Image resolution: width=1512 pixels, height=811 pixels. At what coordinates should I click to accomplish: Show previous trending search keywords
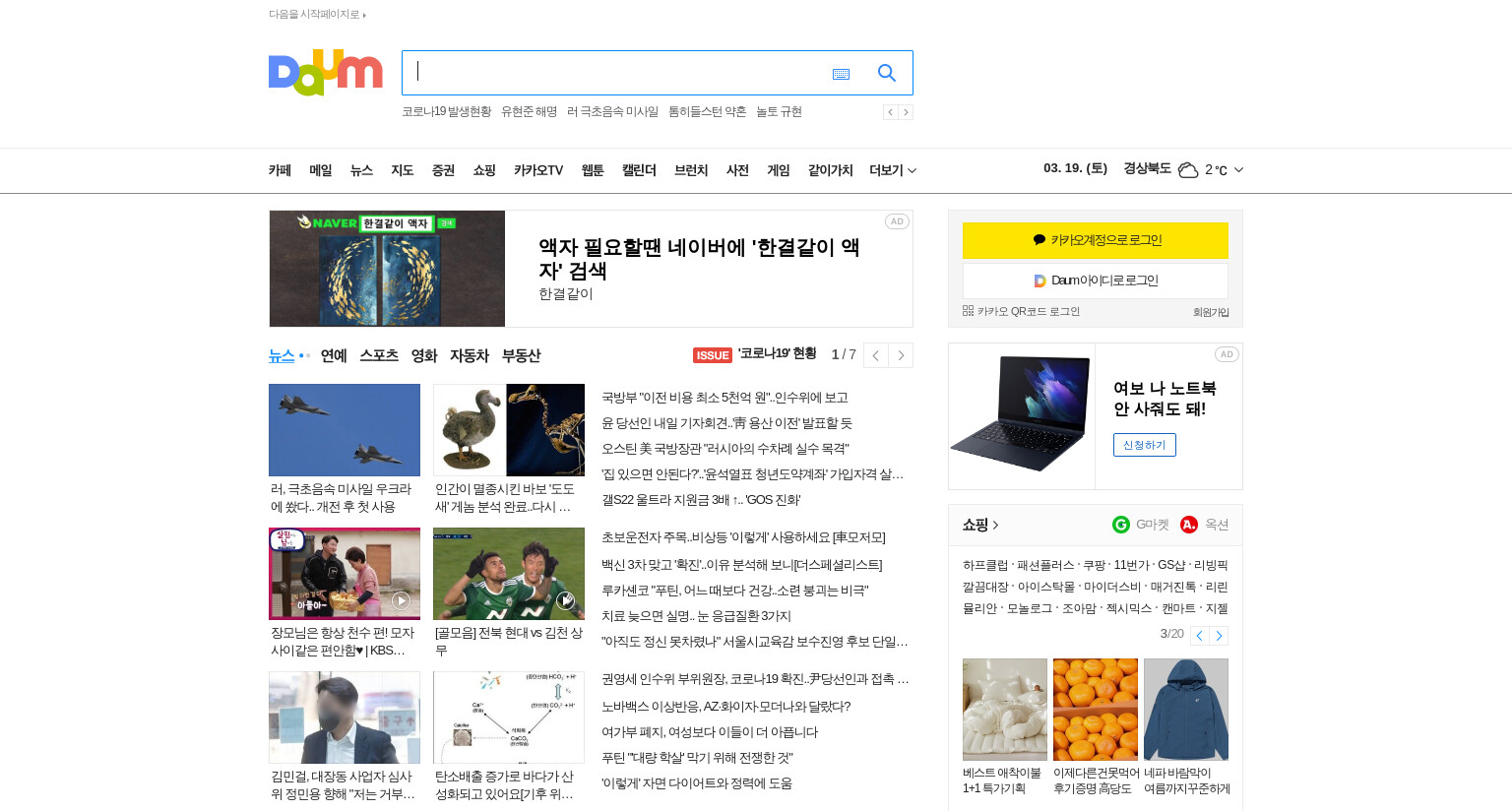[890, 112]
